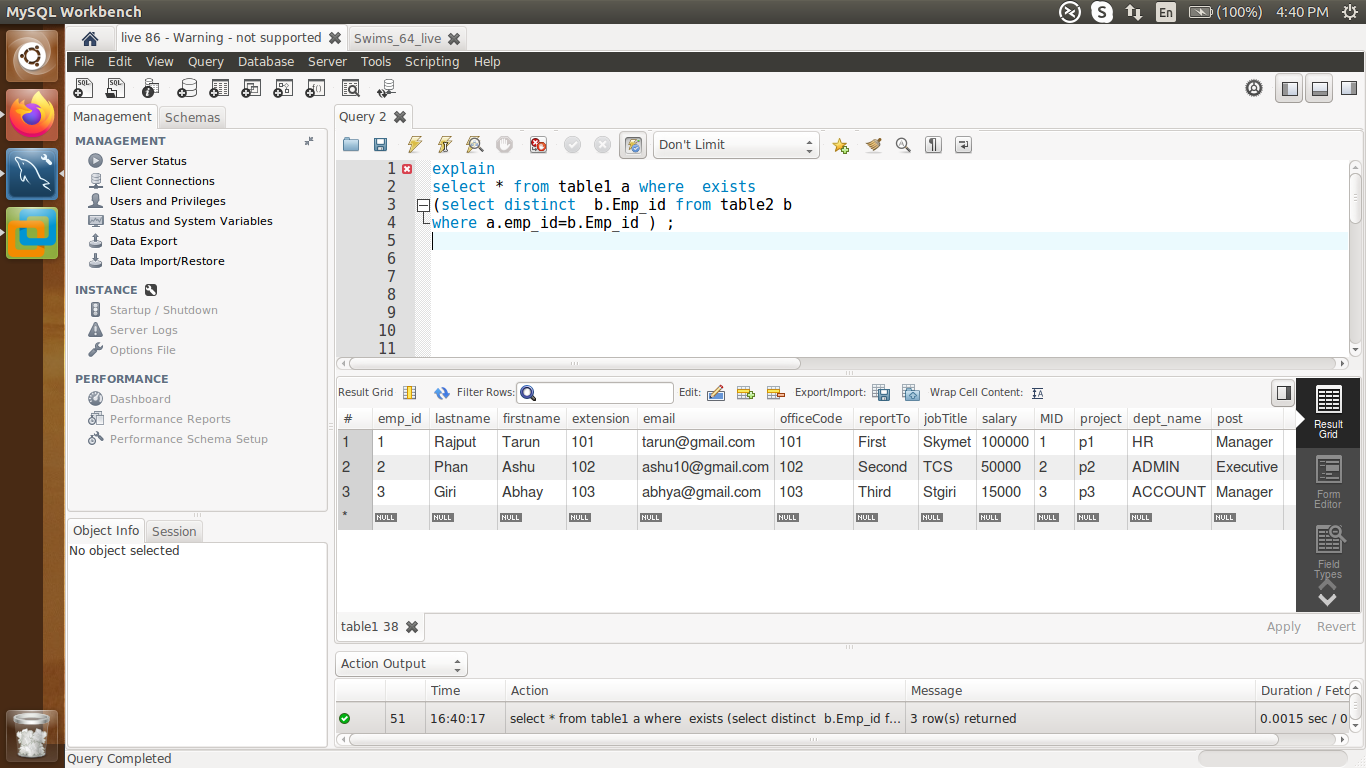Toggle word wrapping in editor

[963, 145]
